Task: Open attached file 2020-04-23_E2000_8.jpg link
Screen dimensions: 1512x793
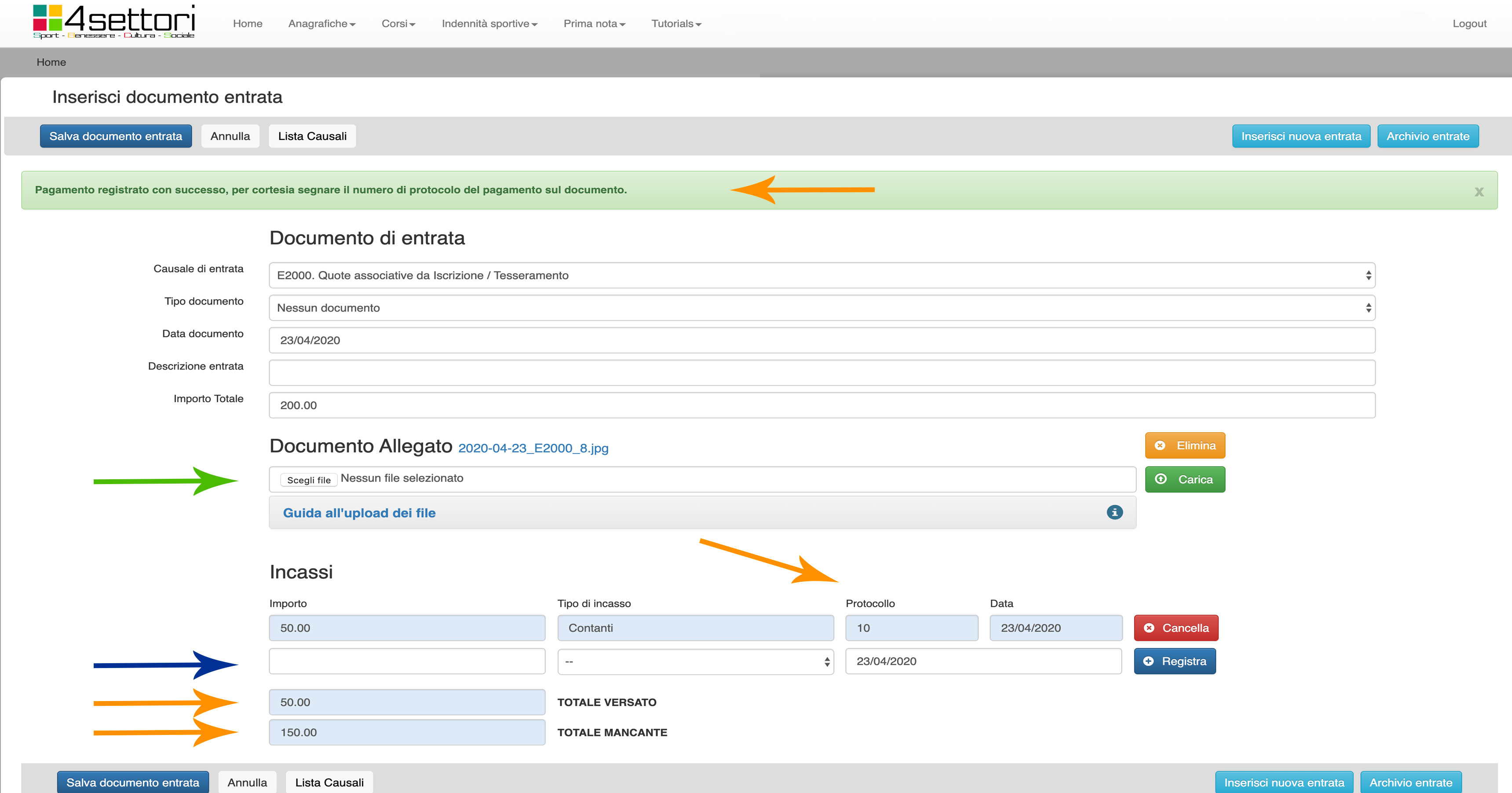Action: coord(533,448)
